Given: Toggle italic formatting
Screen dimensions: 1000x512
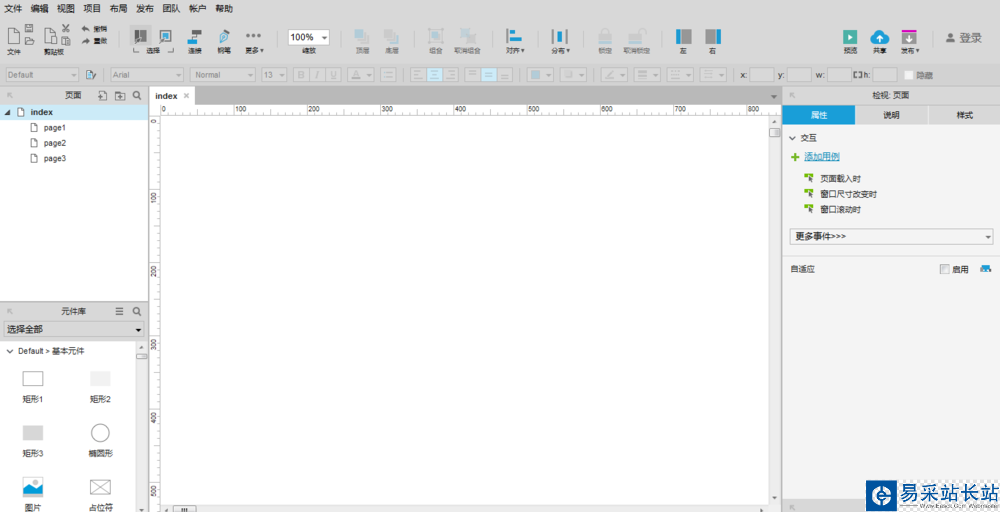Looking at the screenshot, I should 317,75.
